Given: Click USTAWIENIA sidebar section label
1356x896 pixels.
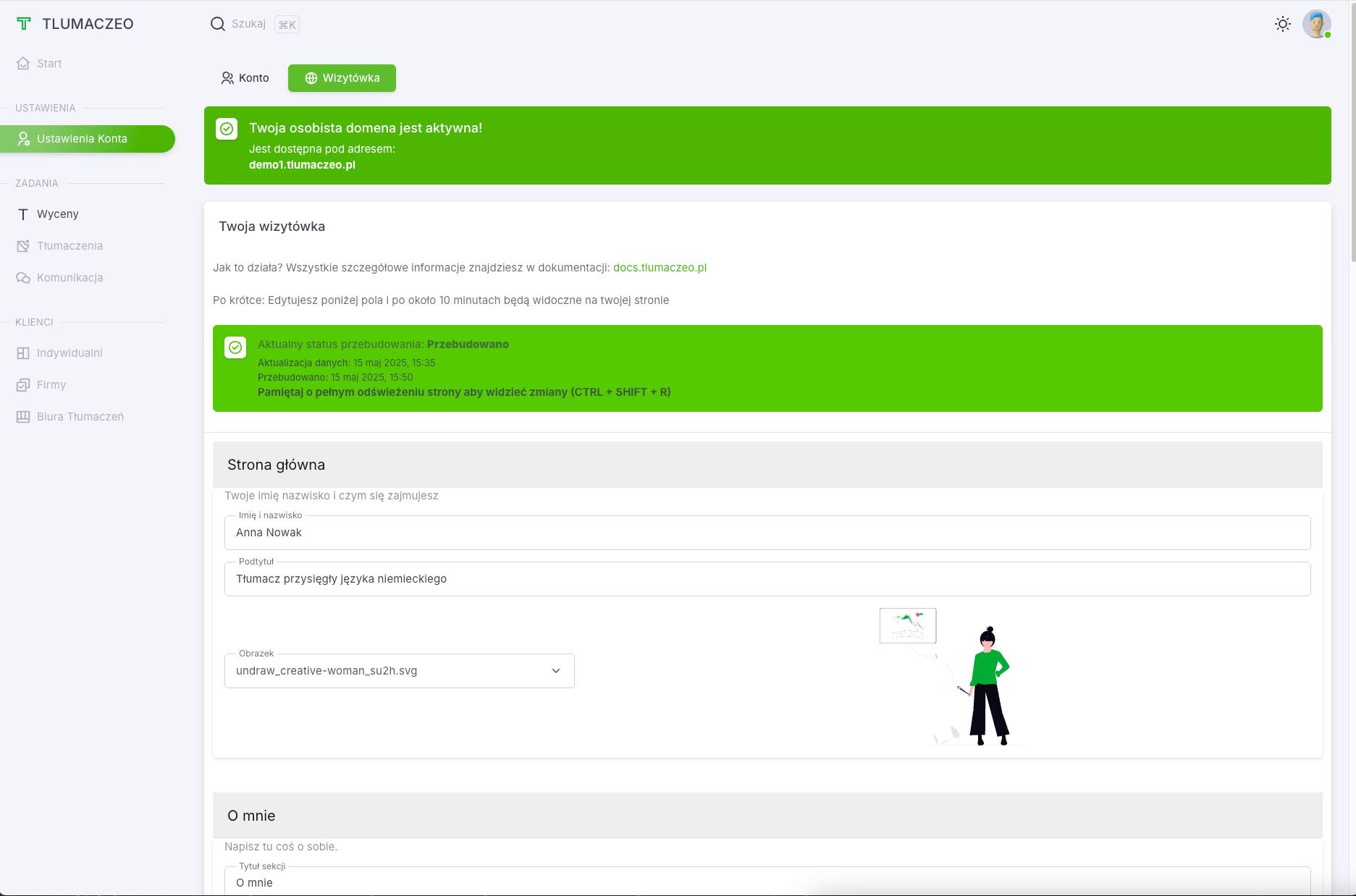Looking at the screenshot, I should click(45, 108).
